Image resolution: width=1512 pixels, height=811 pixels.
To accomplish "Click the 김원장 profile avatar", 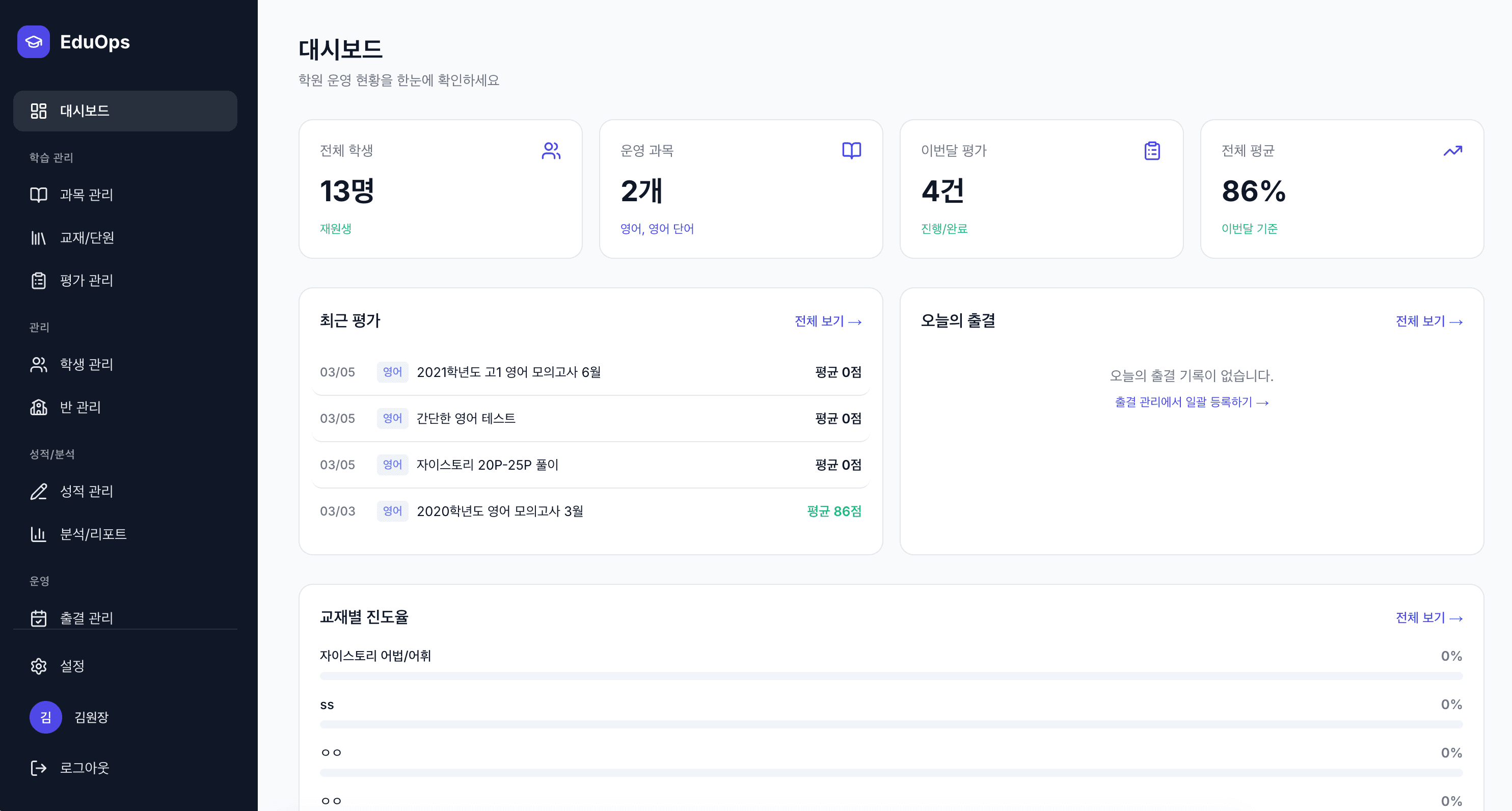I will pos(45,717).
